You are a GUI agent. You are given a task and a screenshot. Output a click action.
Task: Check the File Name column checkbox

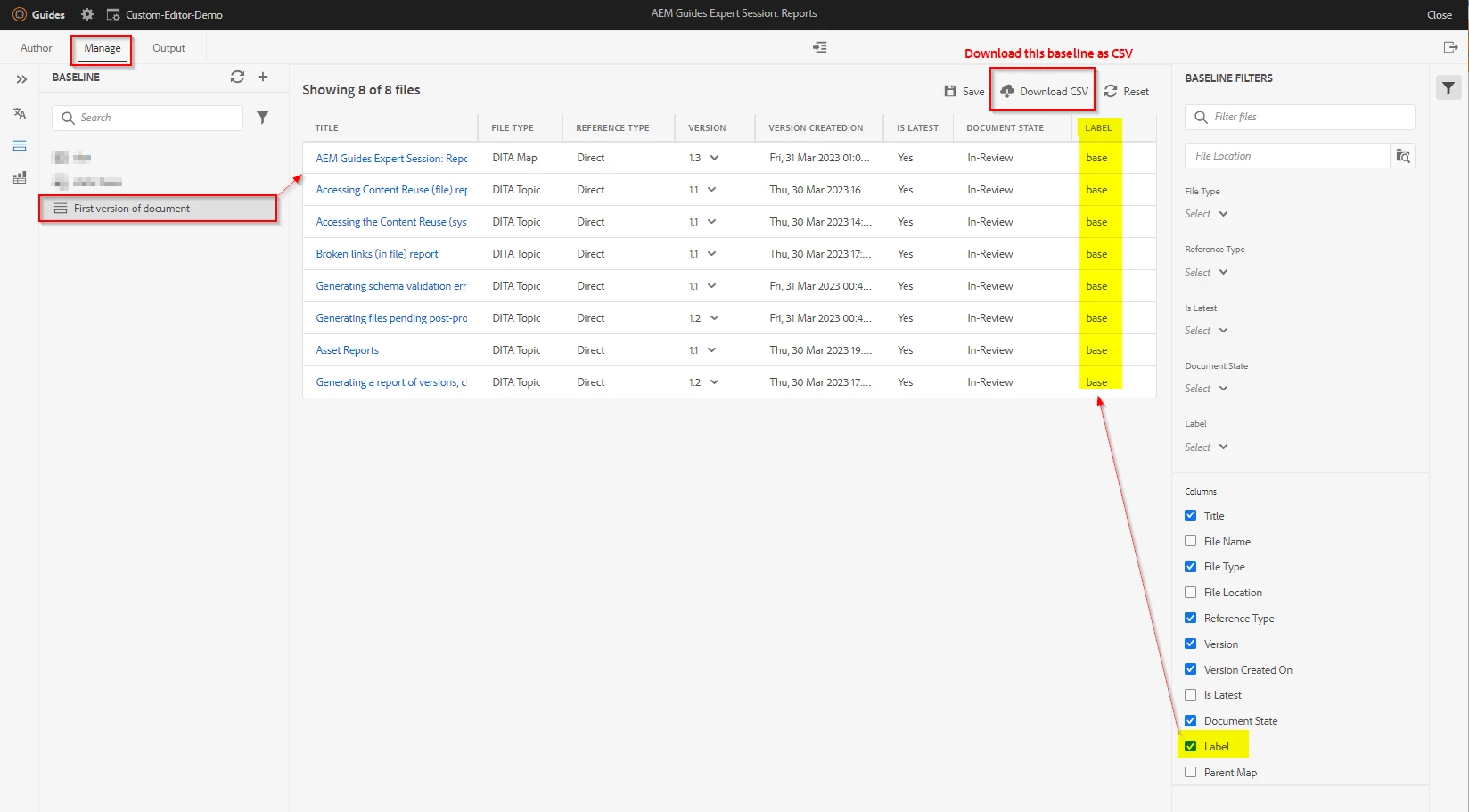(x=1190, y=541)
